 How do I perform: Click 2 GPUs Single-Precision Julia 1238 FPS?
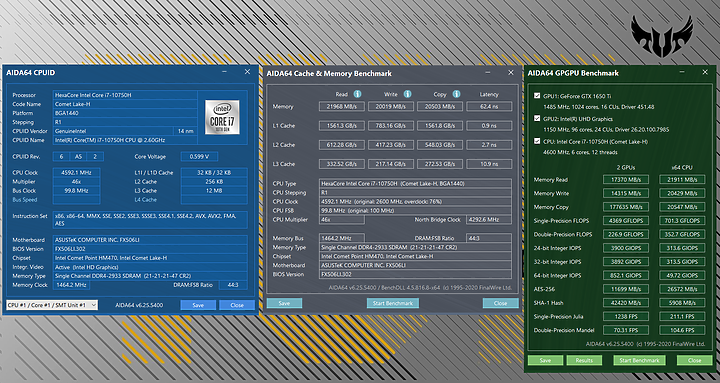point(625,316)
